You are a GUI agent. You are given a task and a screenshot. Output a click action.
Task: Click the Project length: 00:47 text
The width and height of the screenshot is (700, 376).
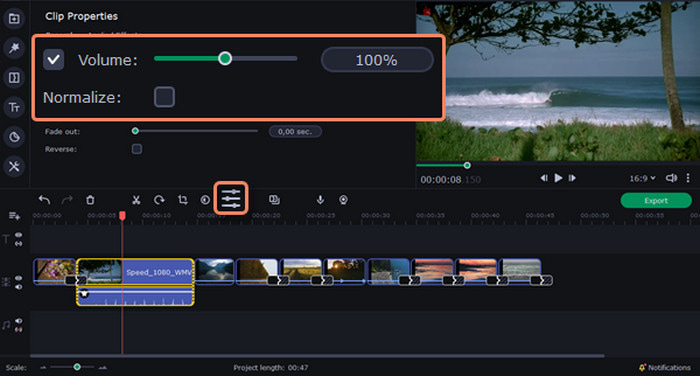coord(271,368)
